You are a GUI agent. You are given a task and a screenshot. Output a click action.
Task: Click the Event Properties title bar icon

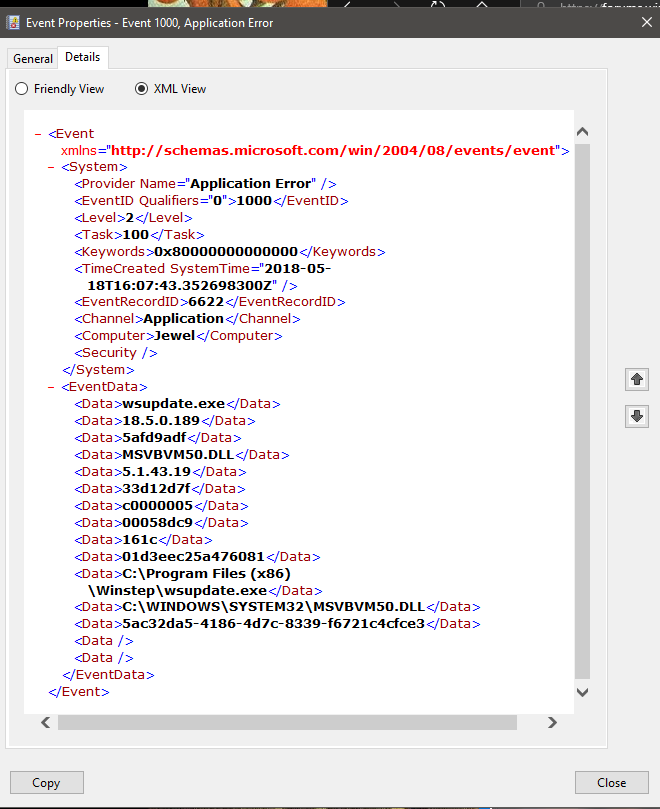14,22
